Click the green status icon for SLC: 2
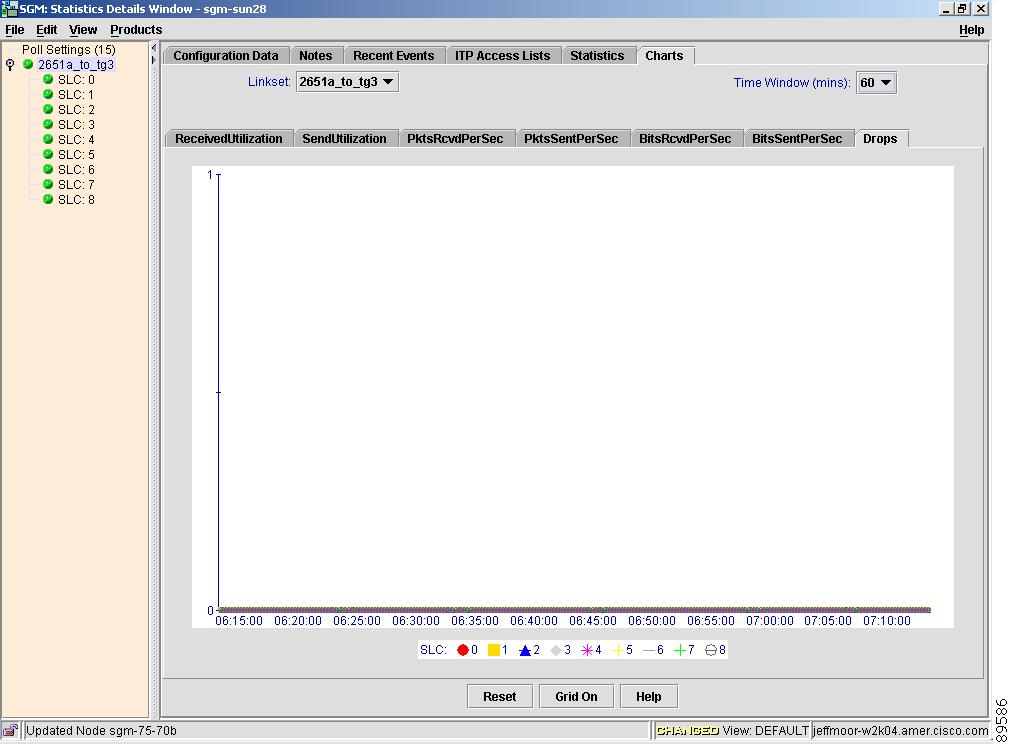Viewport: 1011px width, 744px height. click(48, 109)
